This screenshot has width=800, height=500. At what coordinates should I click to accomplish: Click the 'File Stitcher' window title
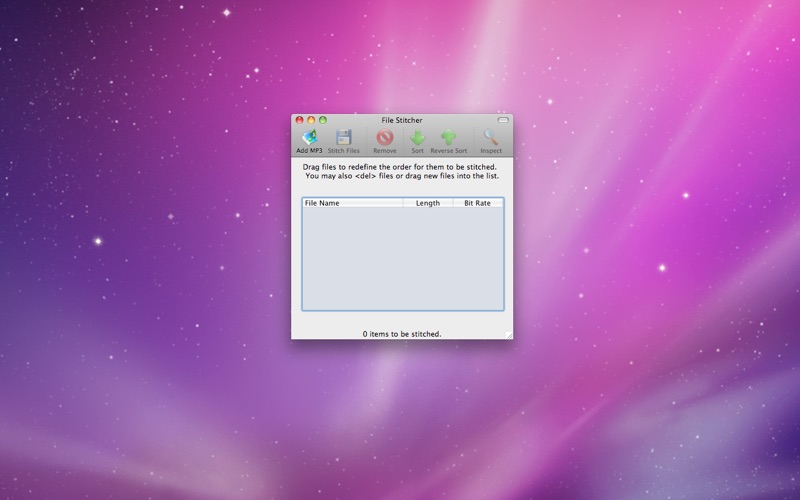click(x=402, y=120)
